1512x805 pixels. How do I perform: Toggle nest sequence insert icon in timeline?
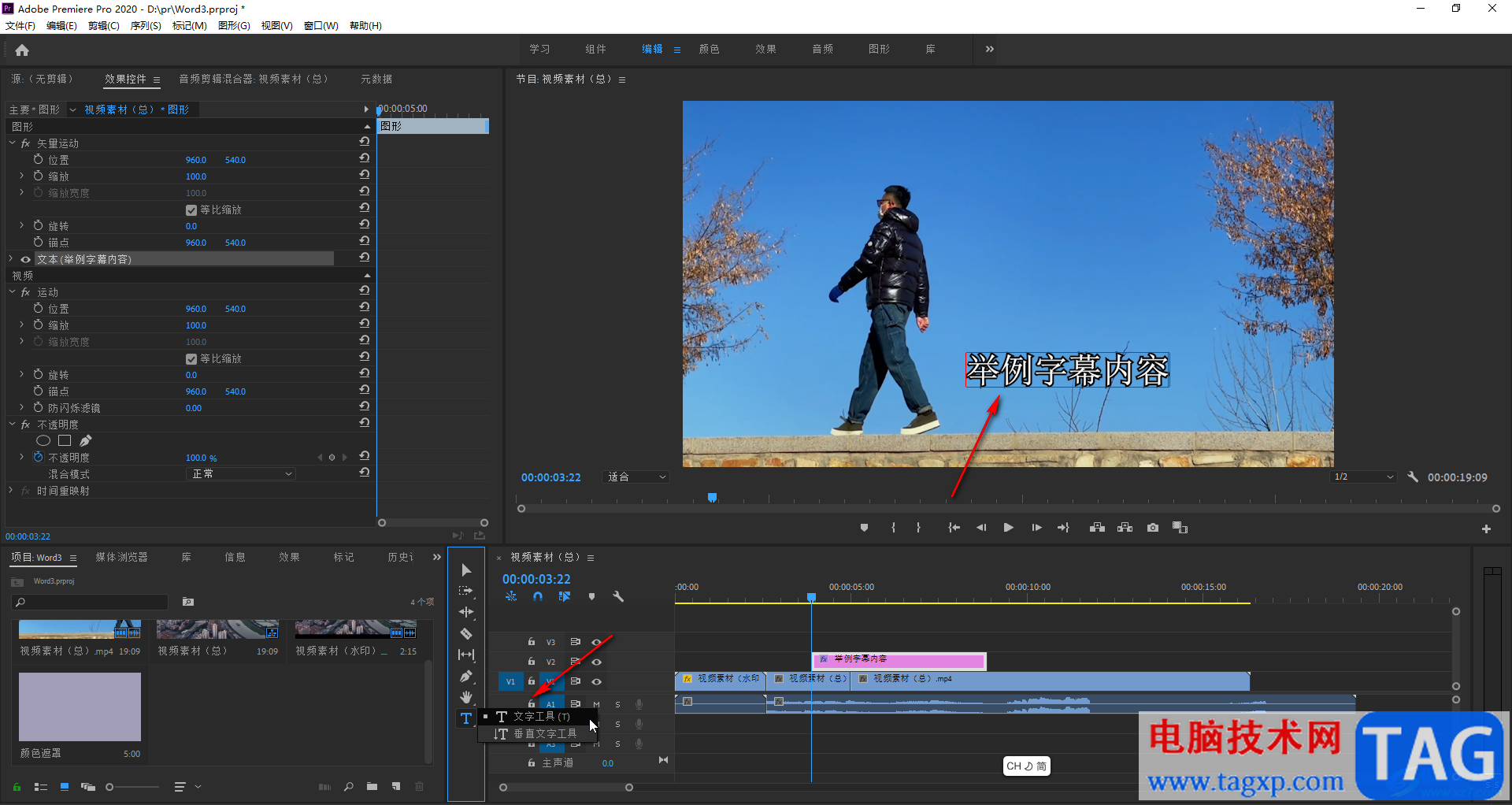[x=511, y=596]
